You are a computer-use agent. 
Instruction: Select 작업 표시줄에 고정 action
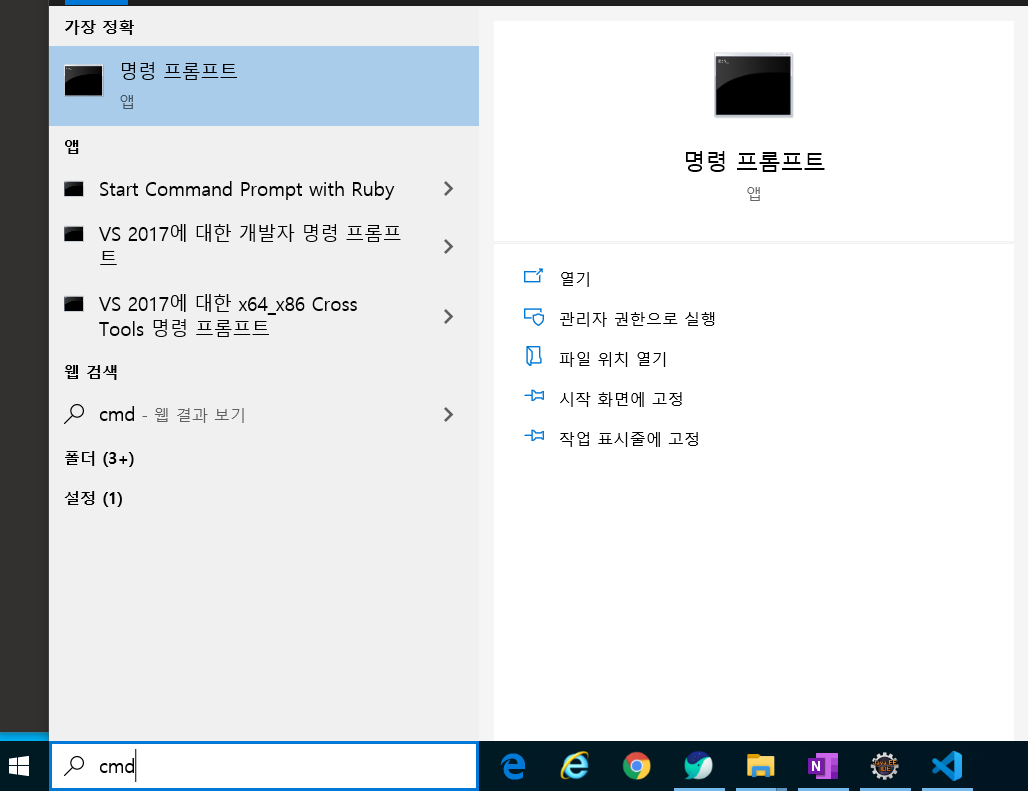[629, 438]
